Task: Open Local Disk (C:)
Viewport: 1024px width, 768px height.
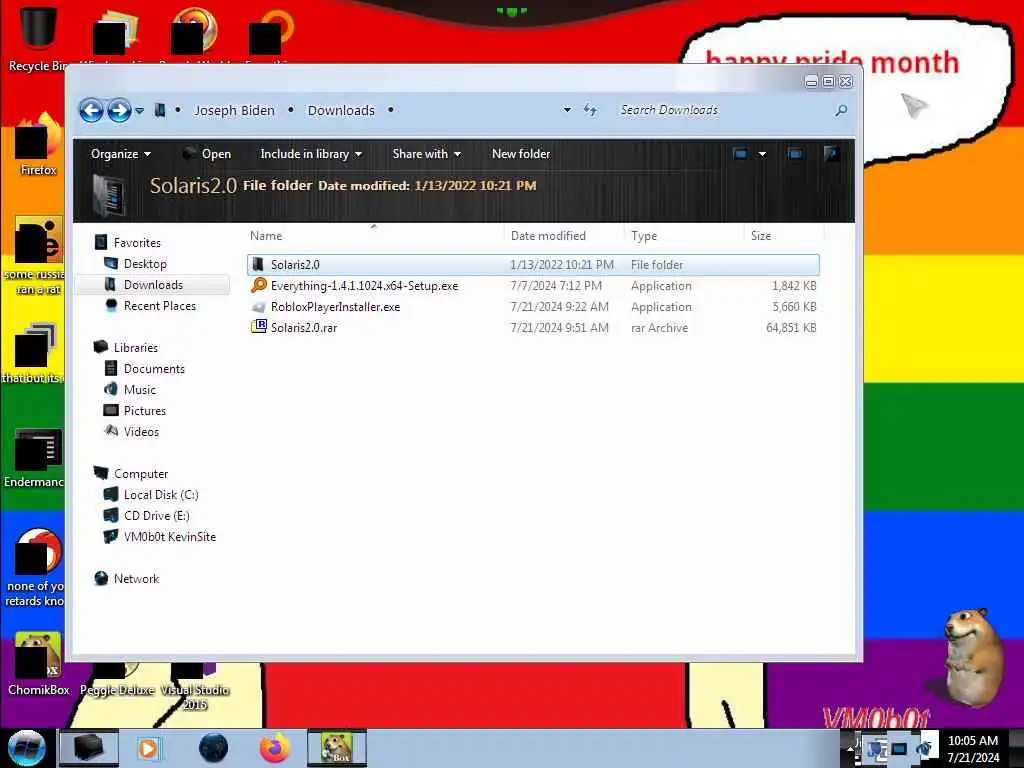Action: [x=161, y=495]
